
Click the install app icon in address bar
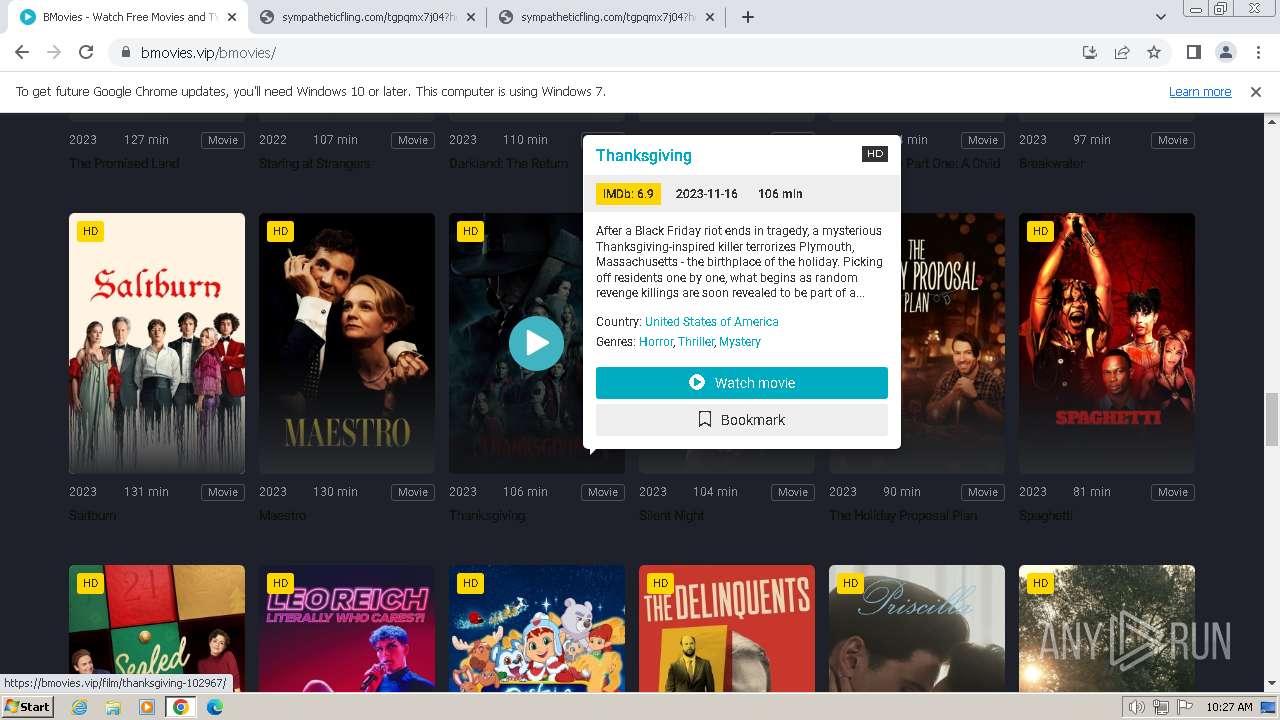(1090, 53)
